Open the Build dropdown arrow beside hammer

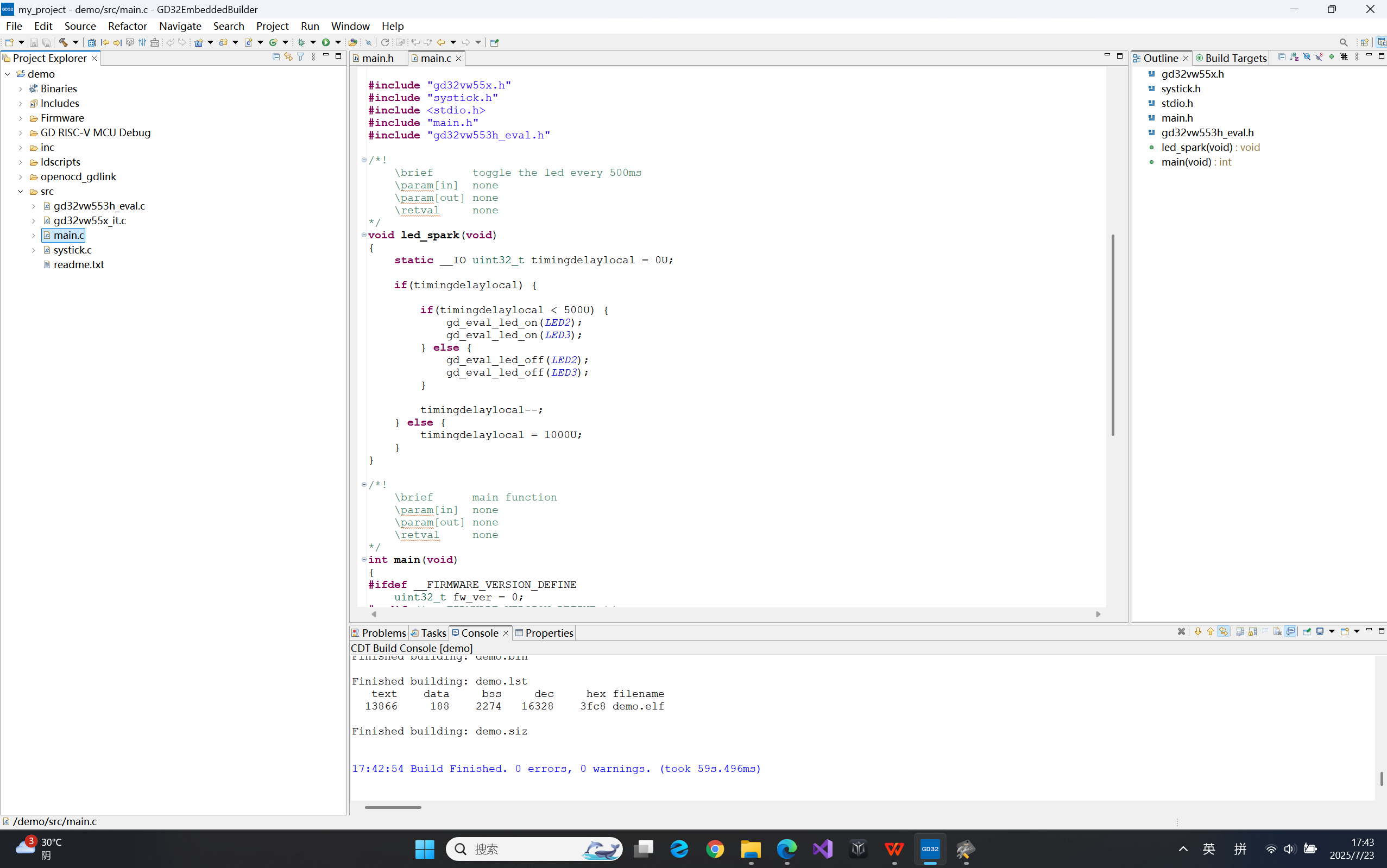tap(75, 42)
